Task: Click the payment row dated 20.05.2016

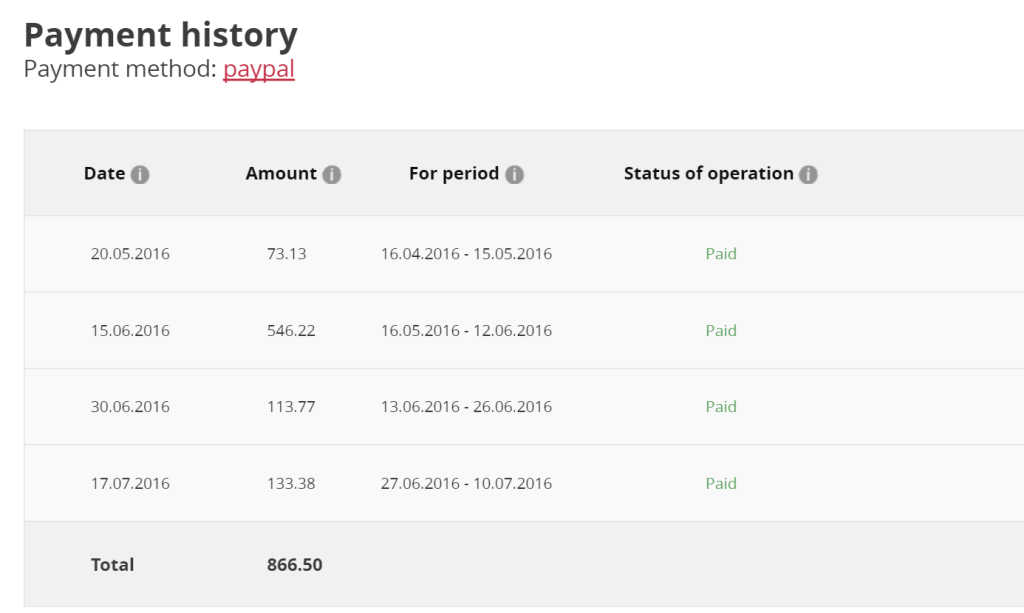Action: click(131, 253)
